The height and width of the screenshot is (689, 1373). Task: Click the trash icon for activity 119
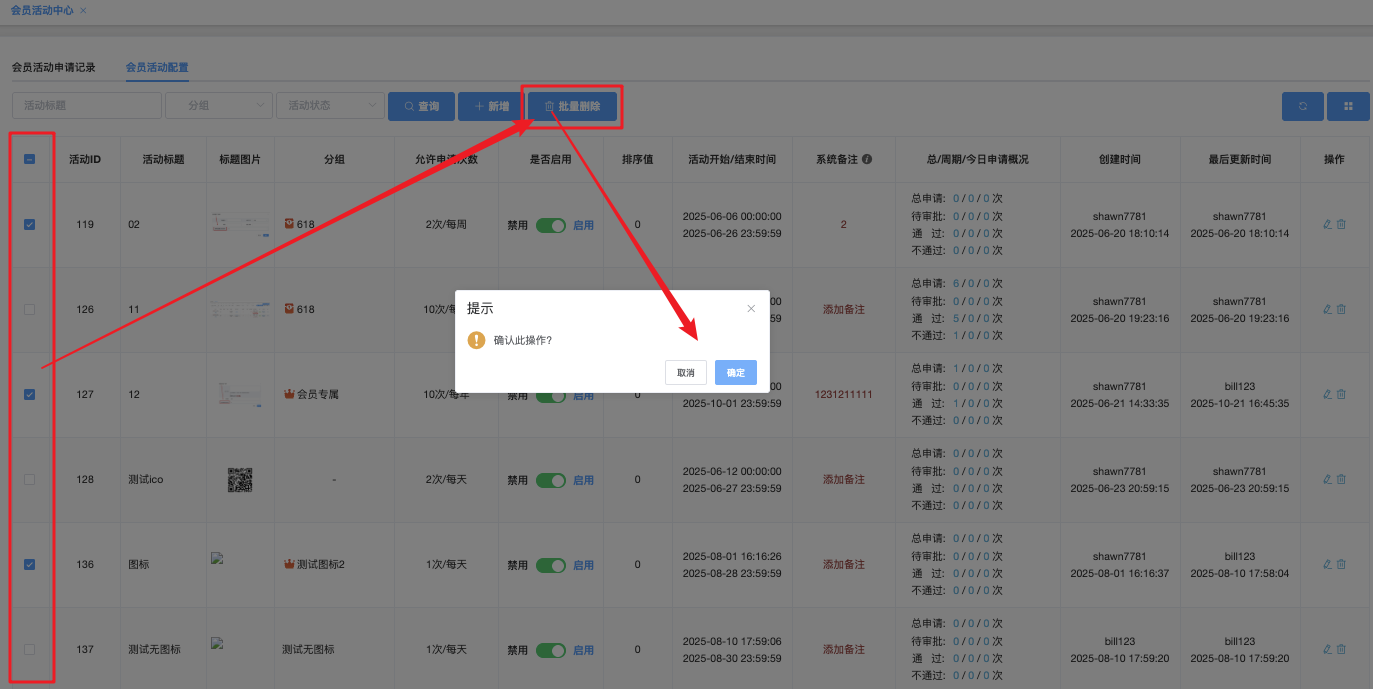(1342, 224)
